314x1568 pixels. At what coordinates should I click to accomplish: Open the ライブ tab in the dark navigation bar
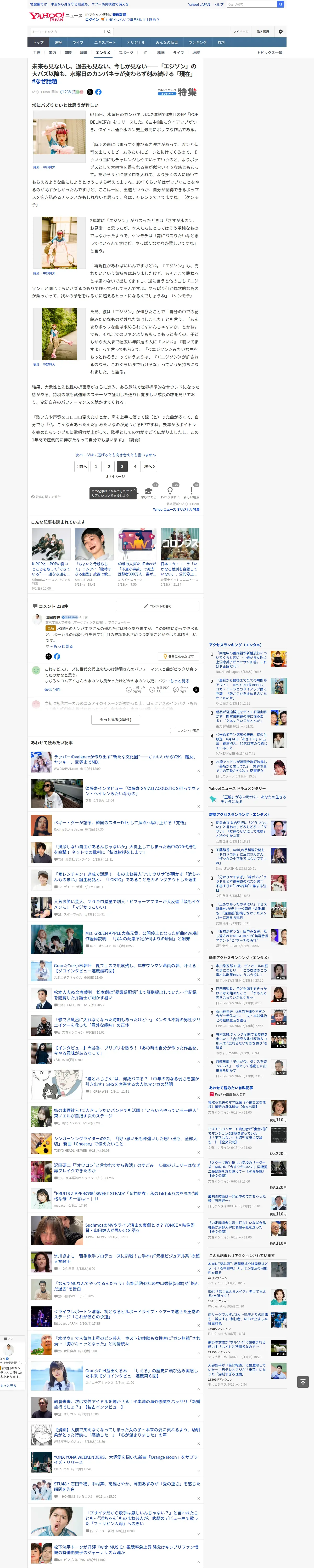tap(78, 43)
